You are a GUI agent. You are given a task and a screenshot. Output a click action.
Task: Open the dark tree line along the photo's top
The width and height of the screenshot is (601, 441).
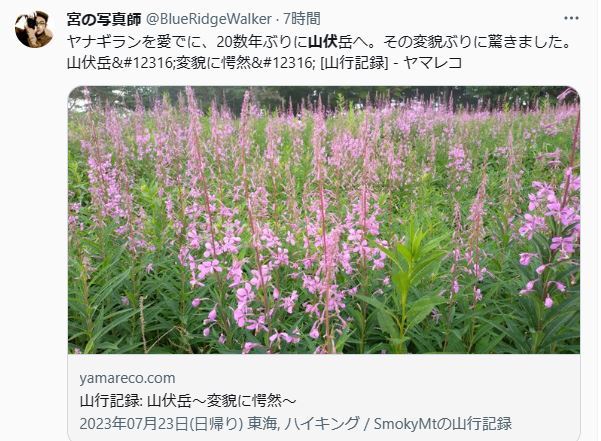(x=324, y=97)
